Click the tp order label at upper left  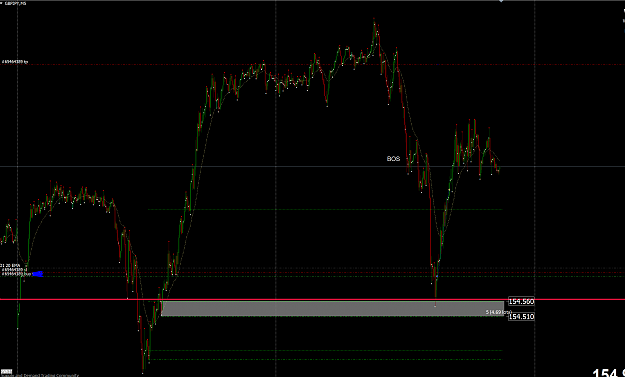[15, 62]
